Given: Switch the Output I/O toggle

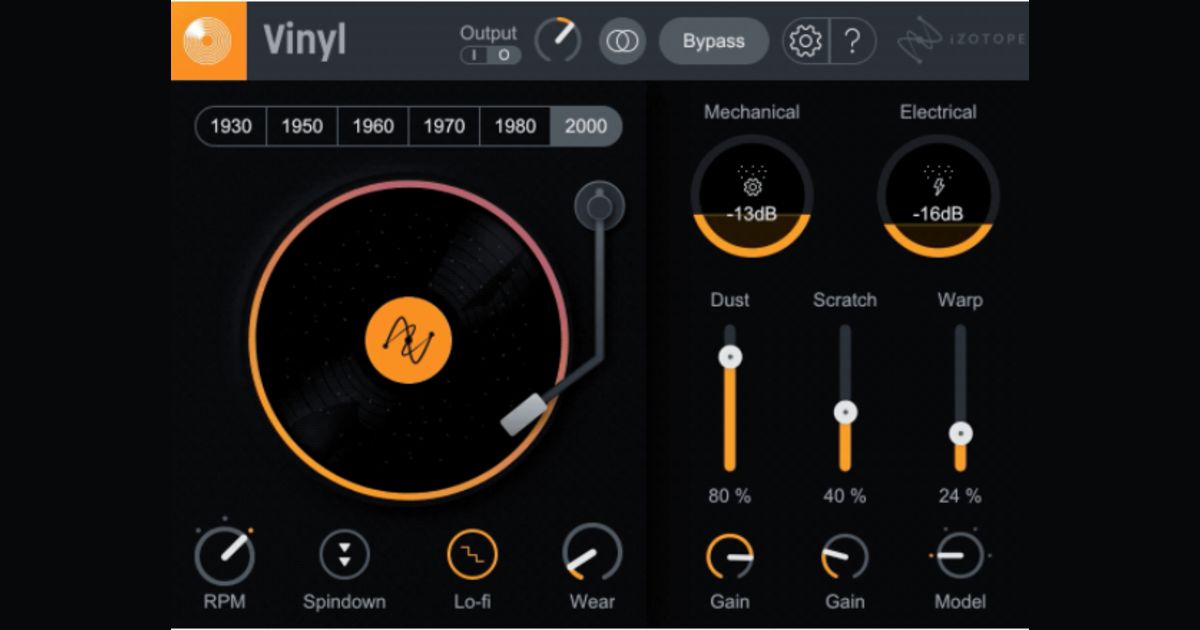Looking at the screenshot, I should coord(489,56).
